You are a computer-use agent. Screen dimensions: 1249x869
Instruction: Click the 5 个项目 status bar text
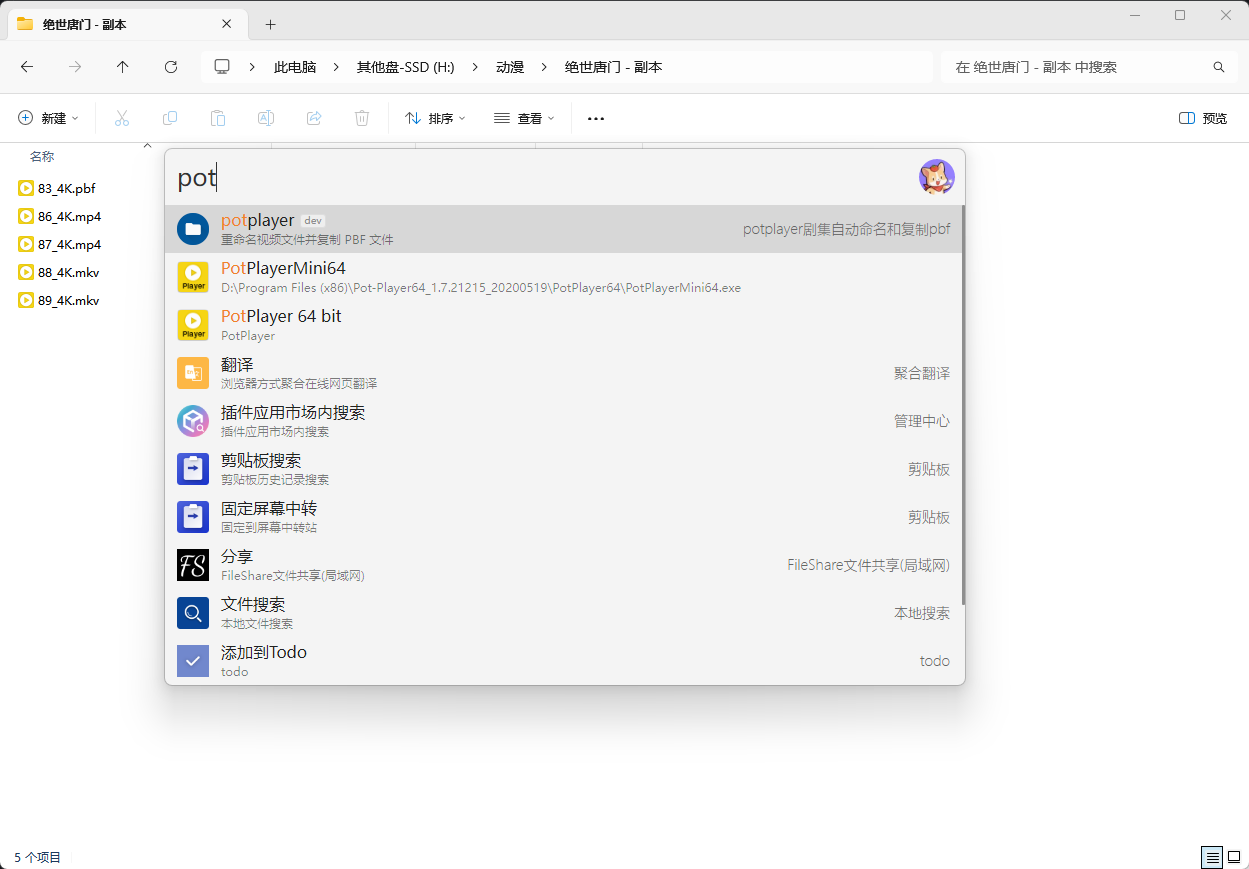[x=38, y=857]
